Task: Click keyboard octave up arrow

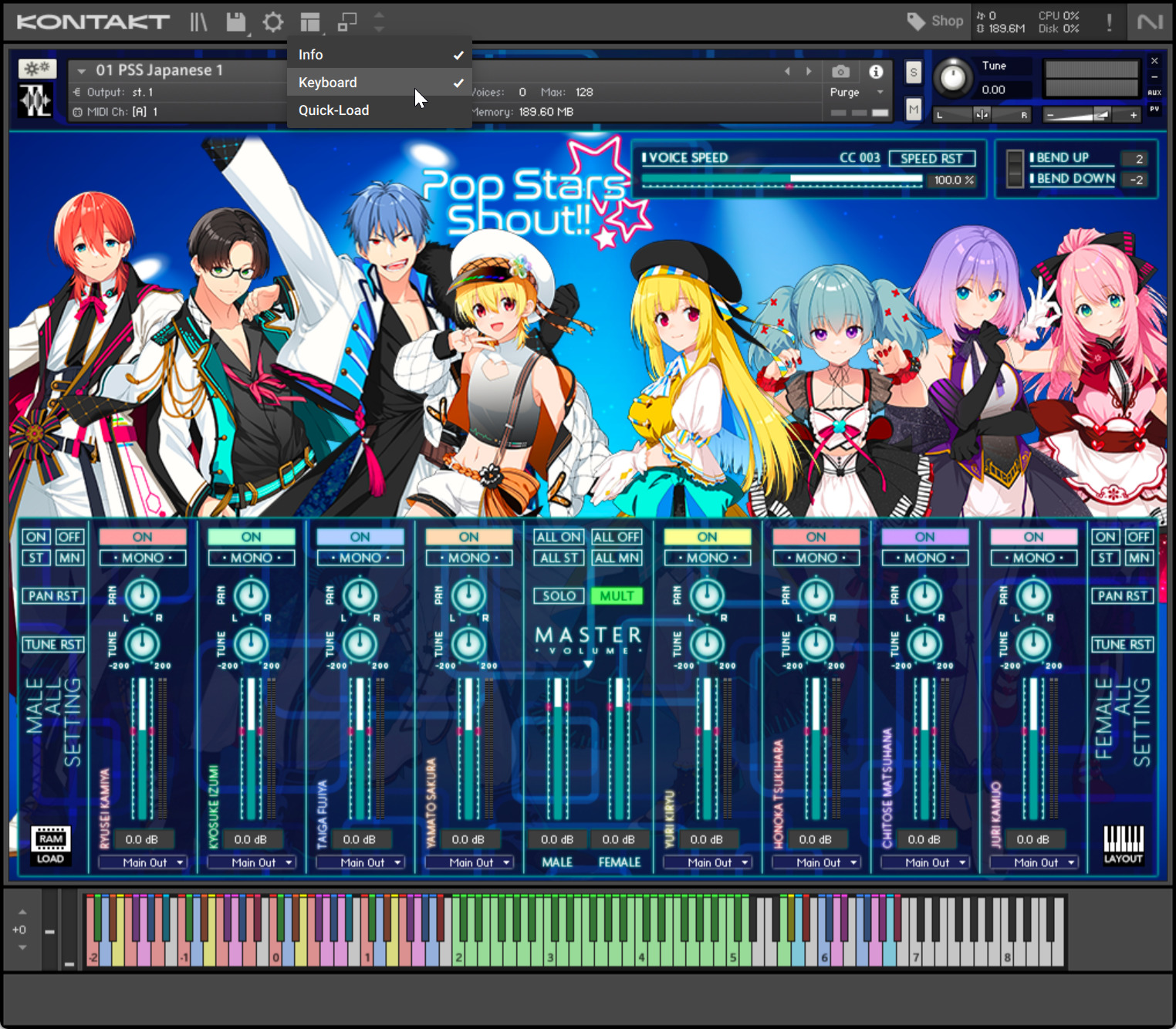Action: [x=22, y=912]
